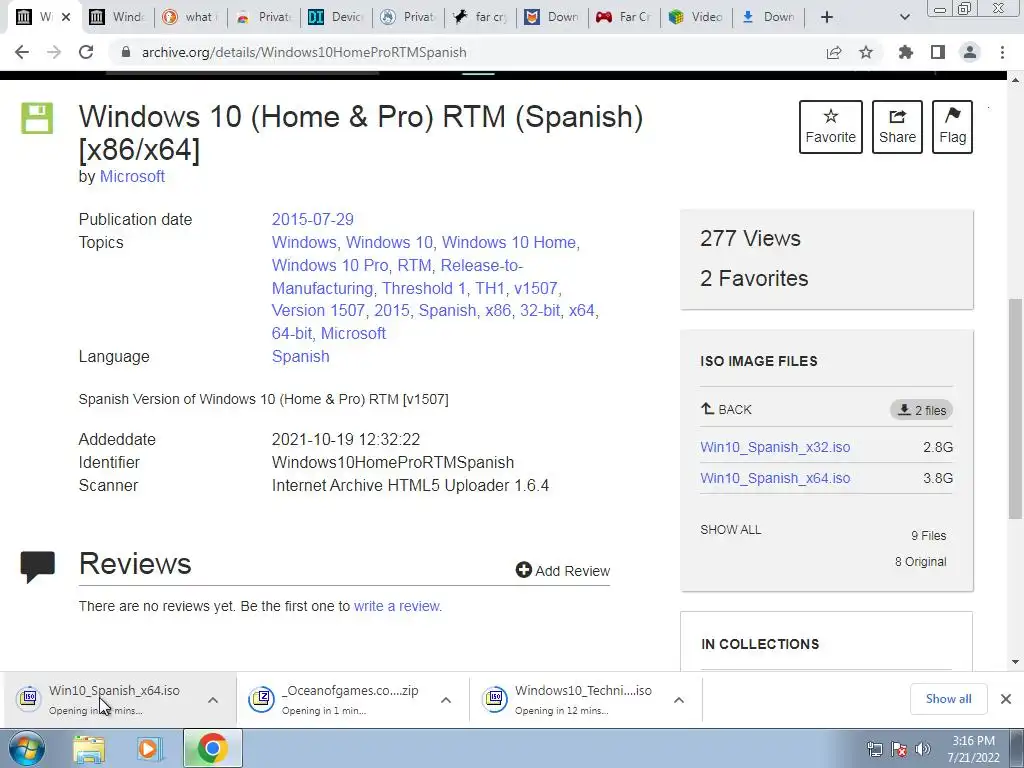
Task: Toggle the browser side panel icon
Action: coord(938,52)
